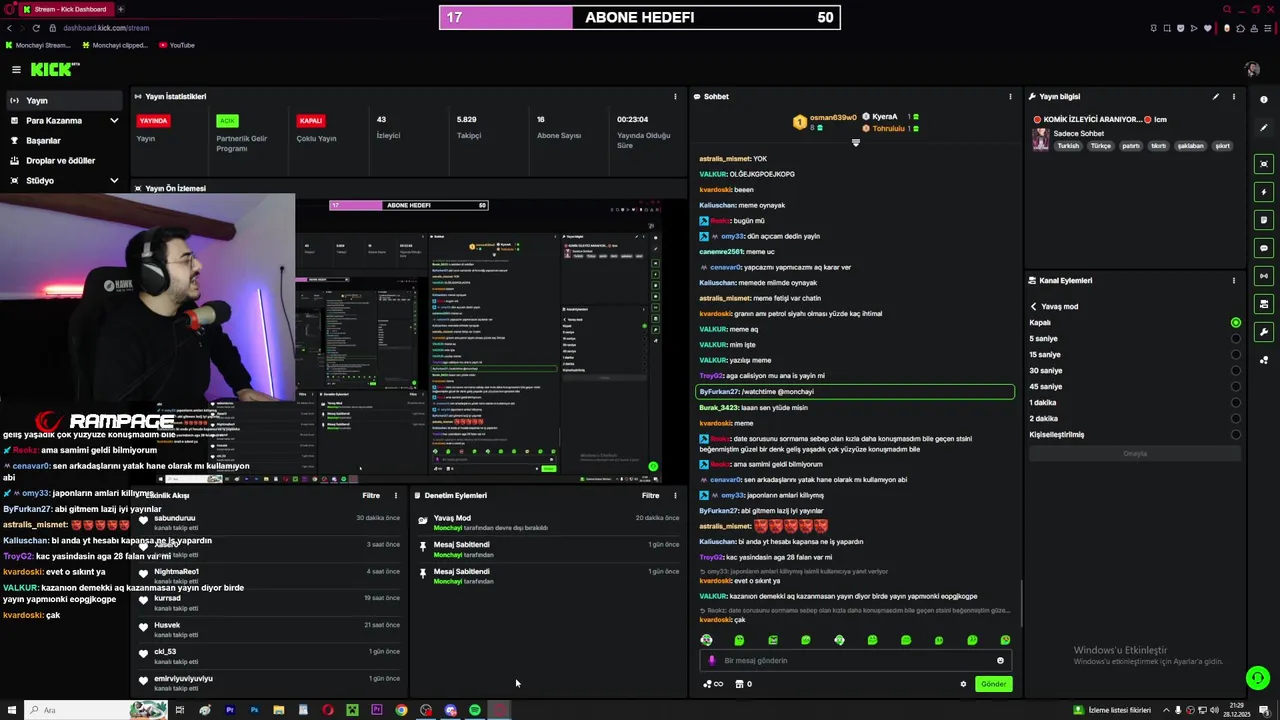Click the stream category thumbnail image
This screenshot has height=720, width=1280.
(x=1041, y=139)
